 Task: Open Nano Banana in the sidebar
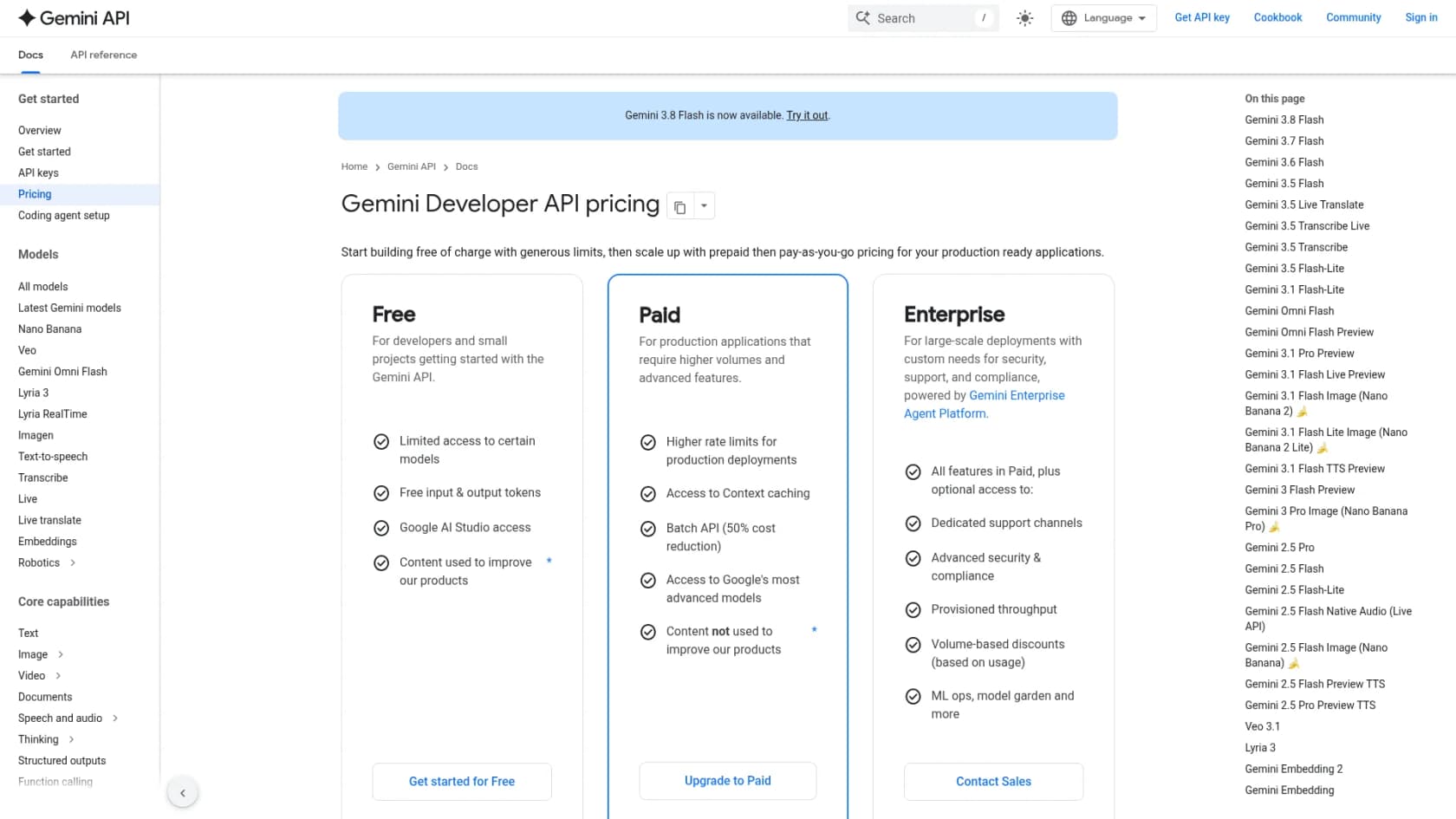pyautogui.click(x=49, y=329)
